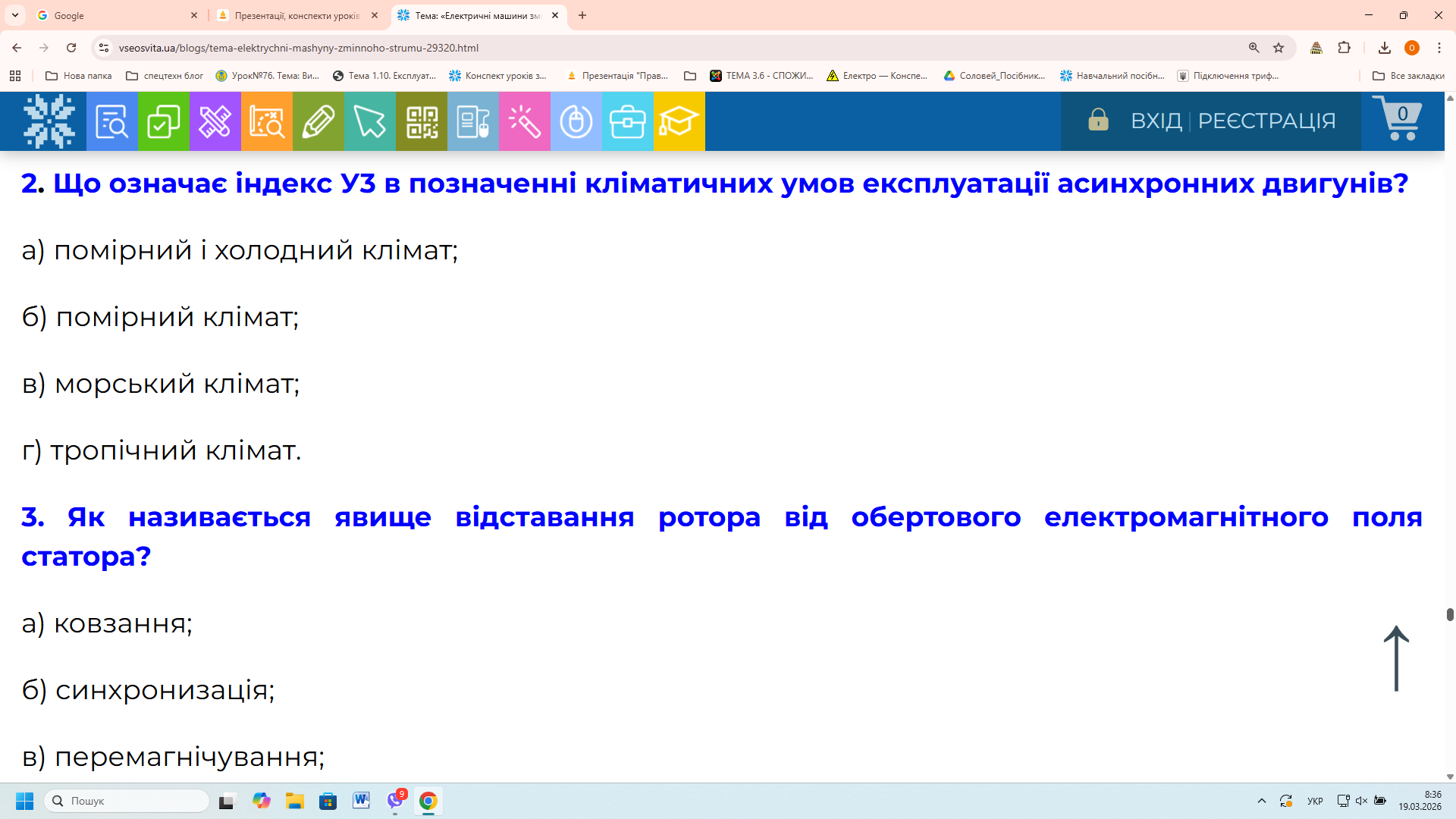The image size is (1456, 819).
Task: Open the purple pencil-and-ruler icon
Action: (215, 121)
